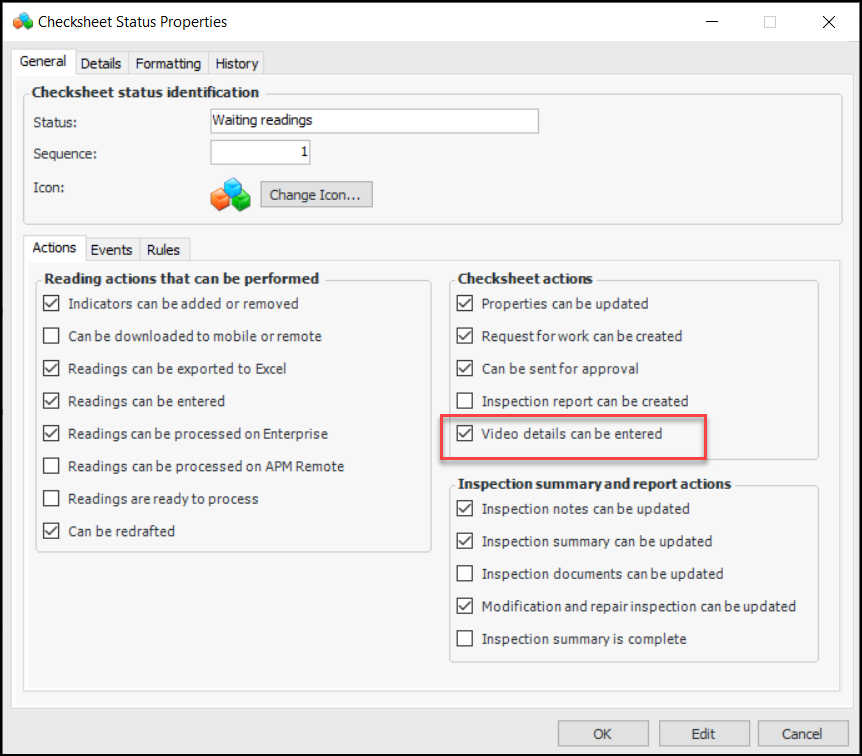Check Readings are ready to process
The image size is (862, 756).
pos(51,498)
